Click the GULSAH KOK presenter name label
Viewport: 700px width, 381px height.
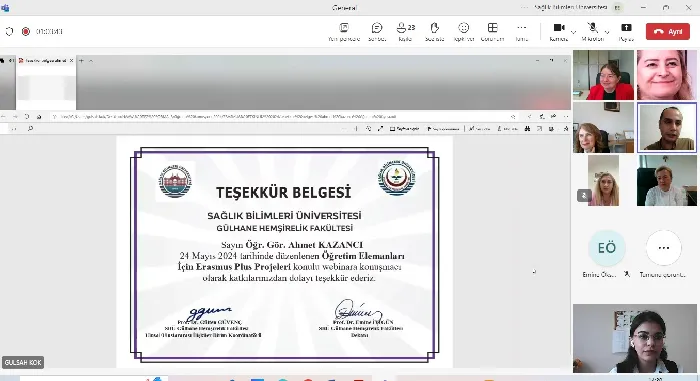click(x=23, y=362)
